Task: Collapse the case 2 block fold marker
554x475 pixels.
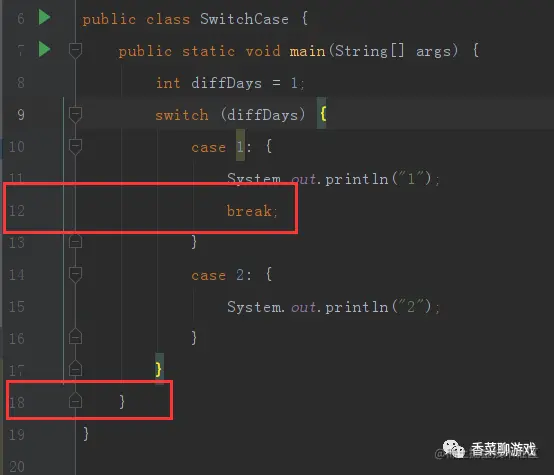Action: (x=75, y=275)
